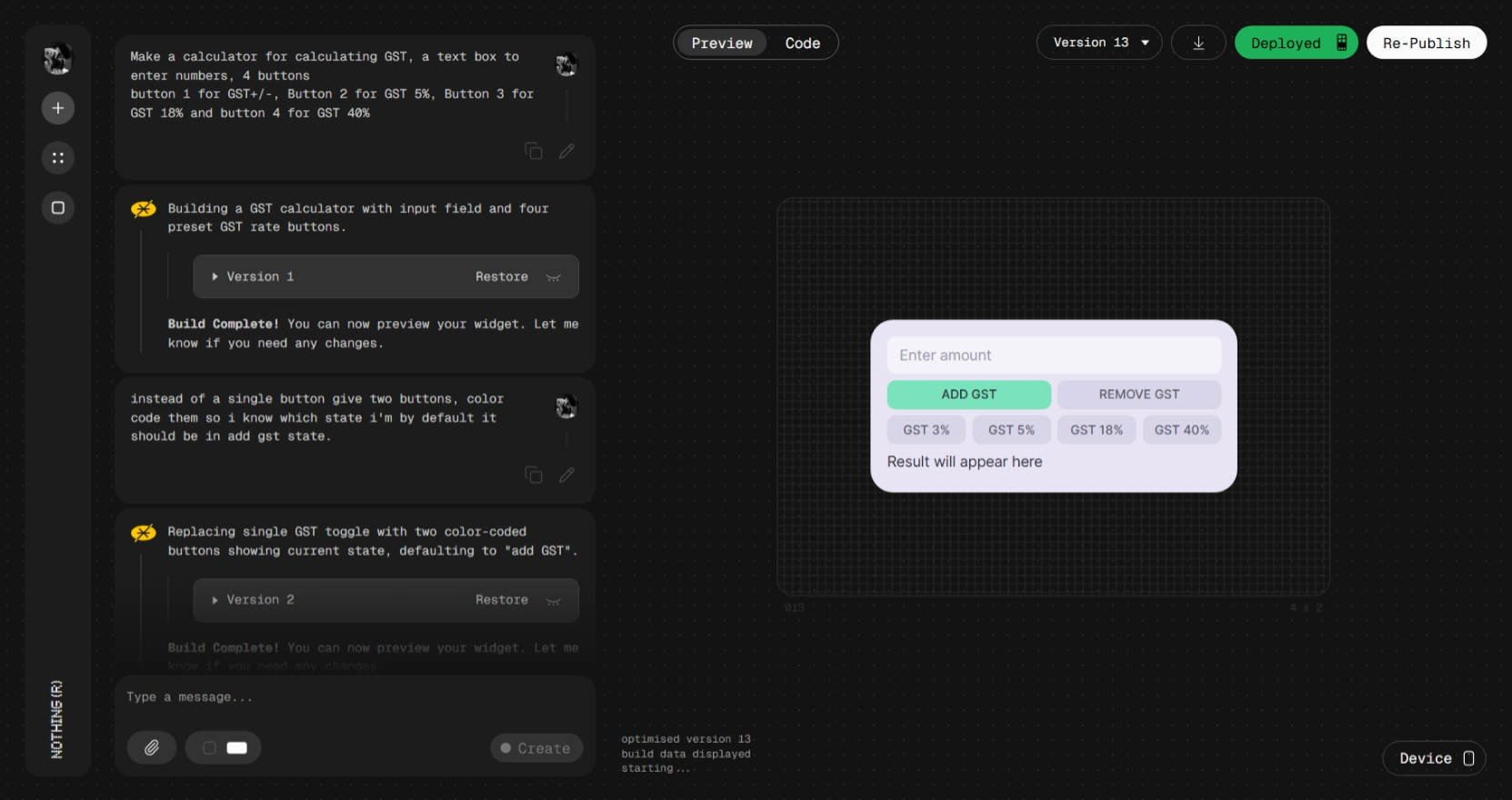The height and width of the screenshot is (800, 1512).
Task: Select the ADD GST mode button
Action: pos(968,395)
